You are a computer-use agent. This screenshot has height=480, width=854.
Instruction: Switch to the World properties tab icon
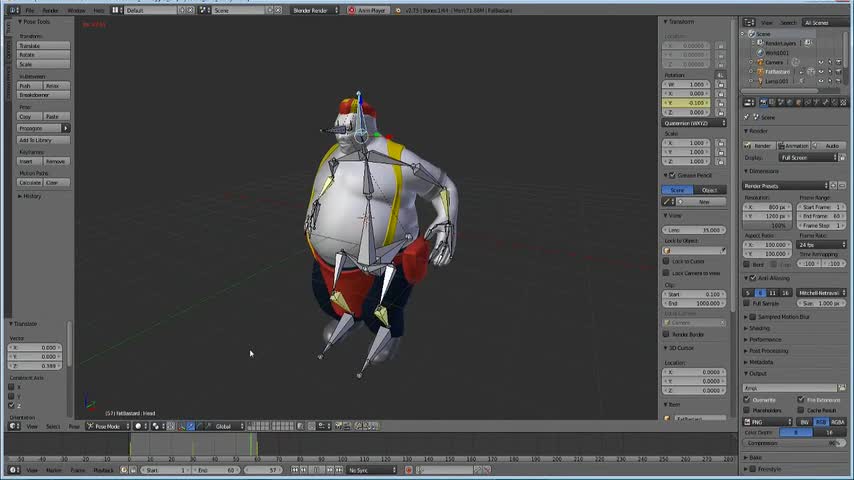790,102
